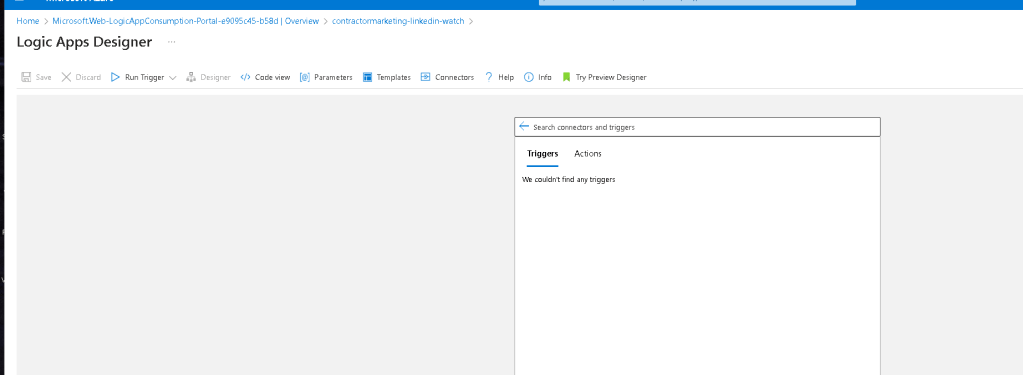Open the Microsoft.Web-LogicAppConsumption Overview breadcrumb
The height and width of the screenshot is (375, 1023).
[x=186, y=21]
